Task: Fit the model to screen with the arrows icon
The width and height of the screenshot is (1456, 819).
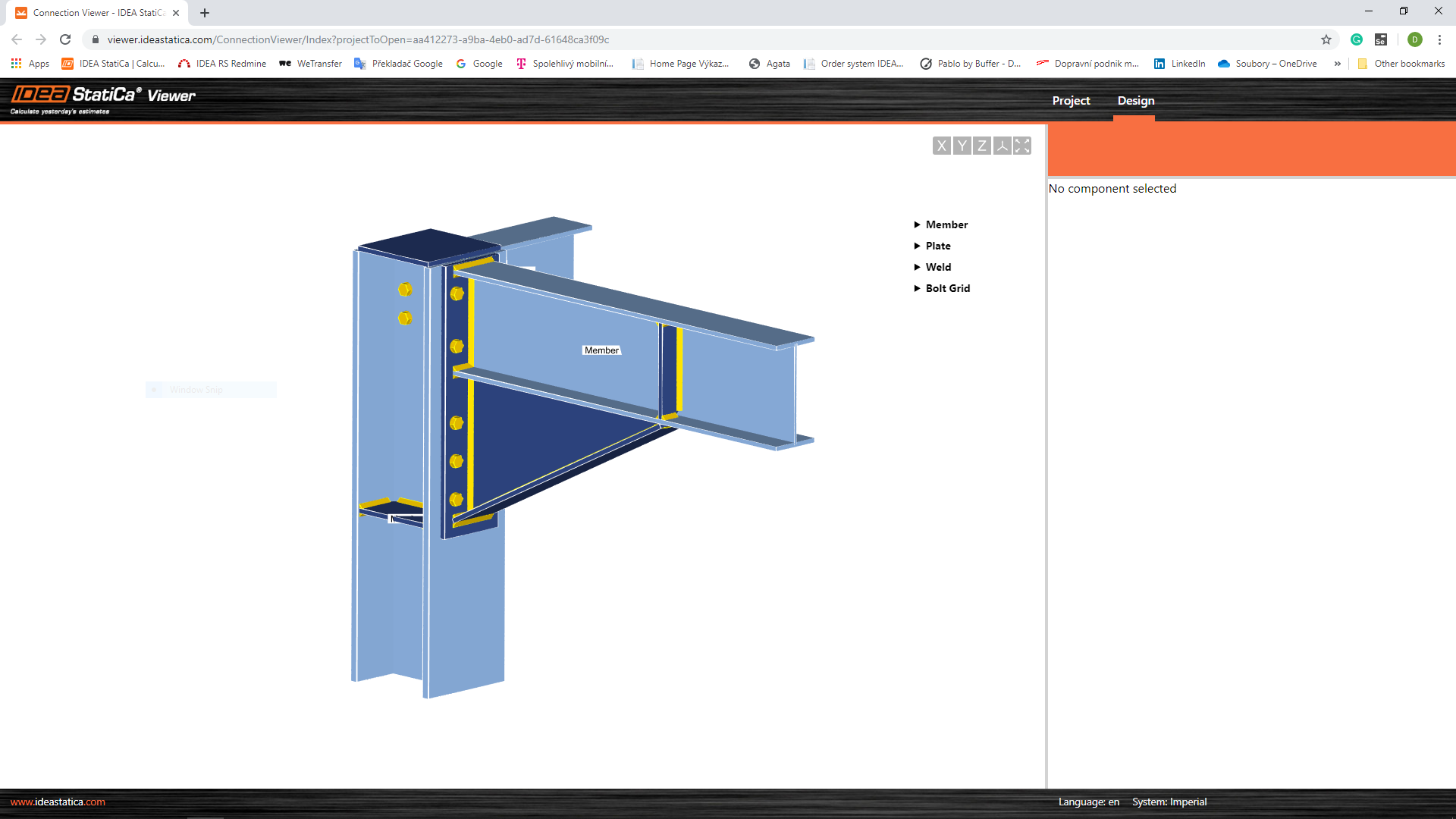Action: (x=1021, y=146)
